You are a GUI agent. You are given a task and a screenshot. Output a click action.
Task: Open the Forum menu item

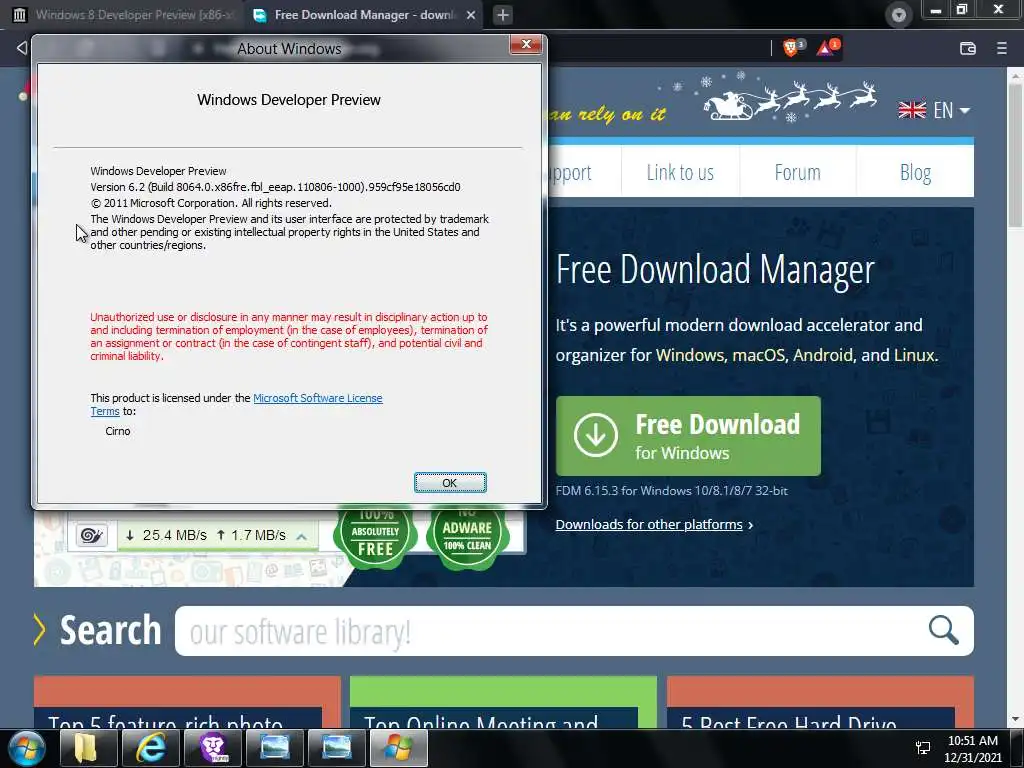coord(797,172)
